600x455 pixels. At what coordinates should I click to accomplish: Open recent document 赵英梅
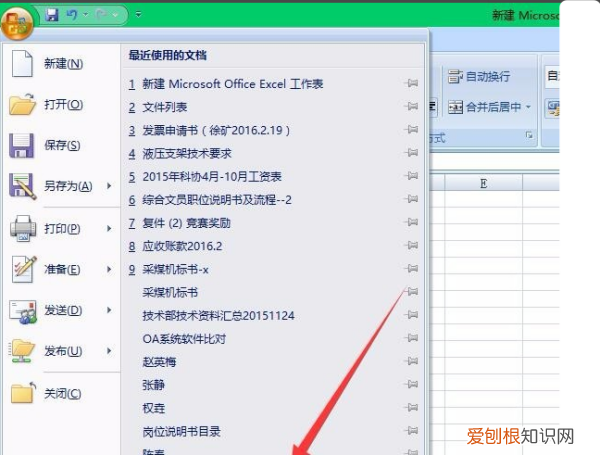159,362
